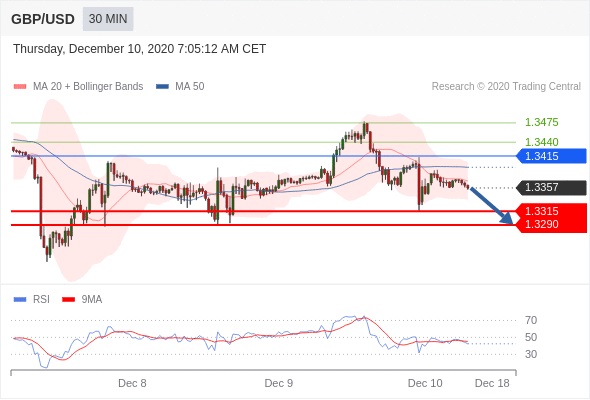Click the Dec 8 date axis label
Viewport: 590px width, 400px height.
132,383
